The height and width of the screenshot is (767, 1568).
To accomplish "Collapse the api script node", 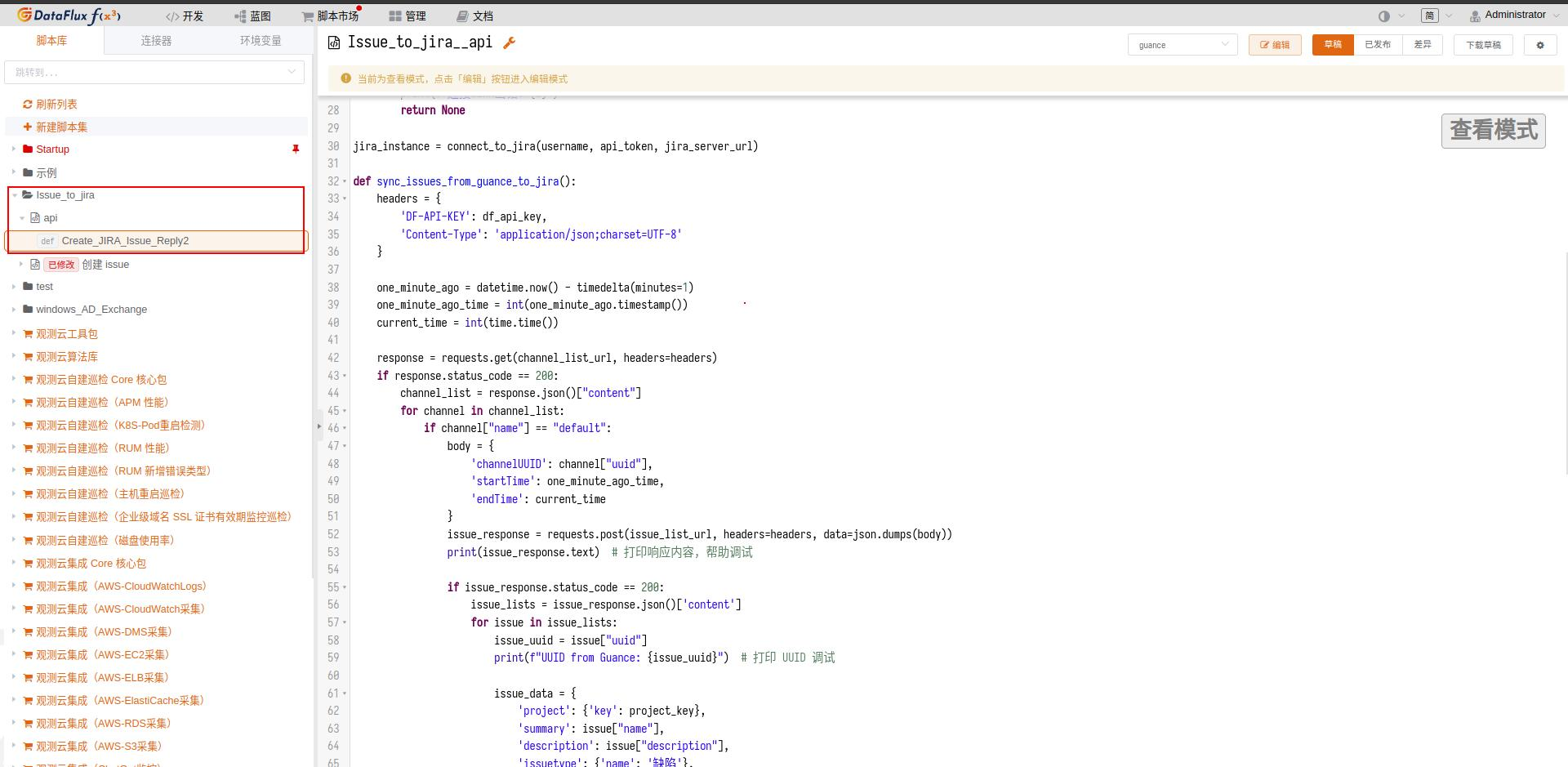I will tap(22, 218).
